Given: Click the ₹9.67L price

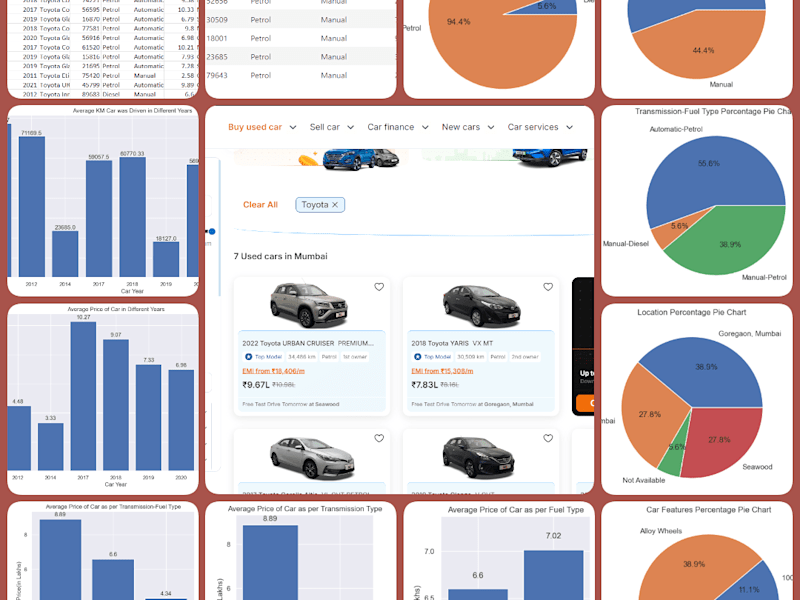Looking at the screenshot, I should point(256,385).
